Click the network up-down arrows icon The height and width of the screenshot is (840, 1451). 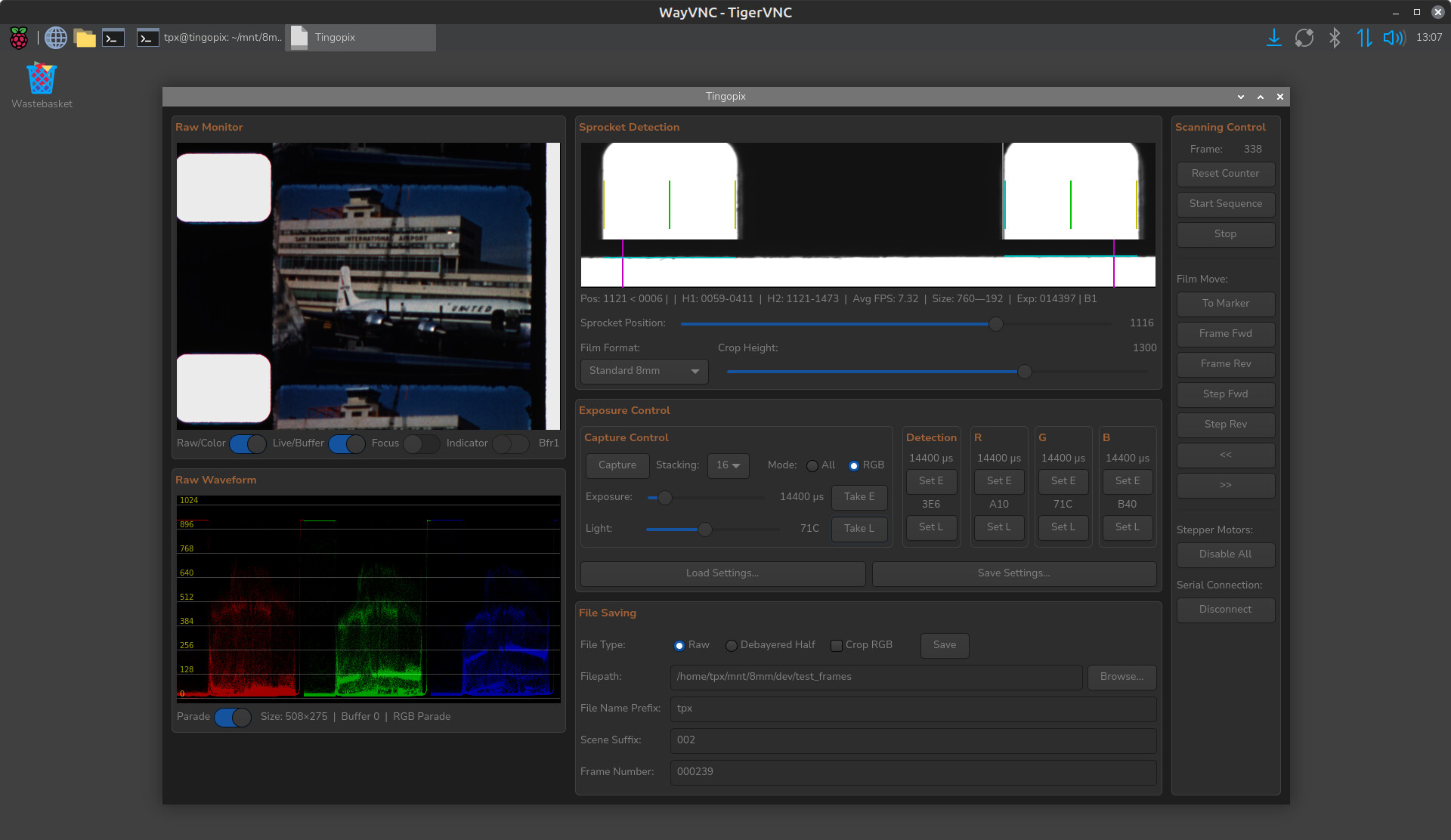click(1364, 37)
